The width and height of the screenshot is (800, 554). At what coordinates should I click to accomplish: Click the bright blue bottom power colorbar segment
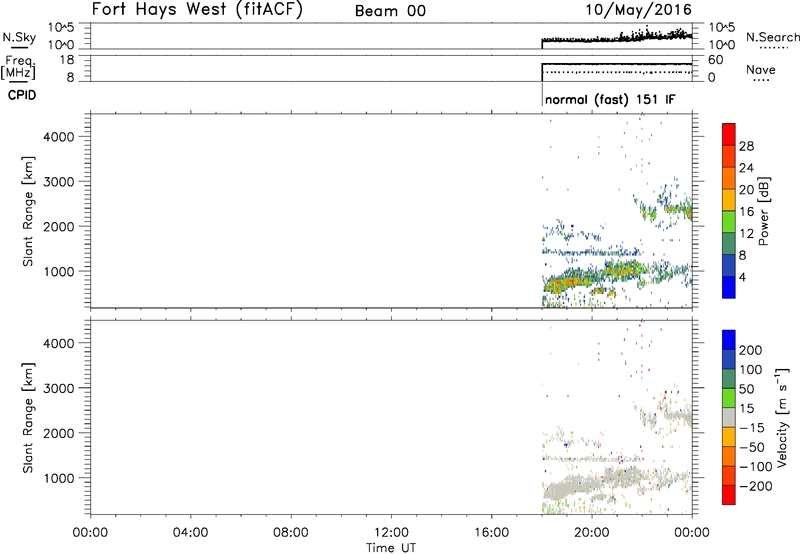[729, 287]
